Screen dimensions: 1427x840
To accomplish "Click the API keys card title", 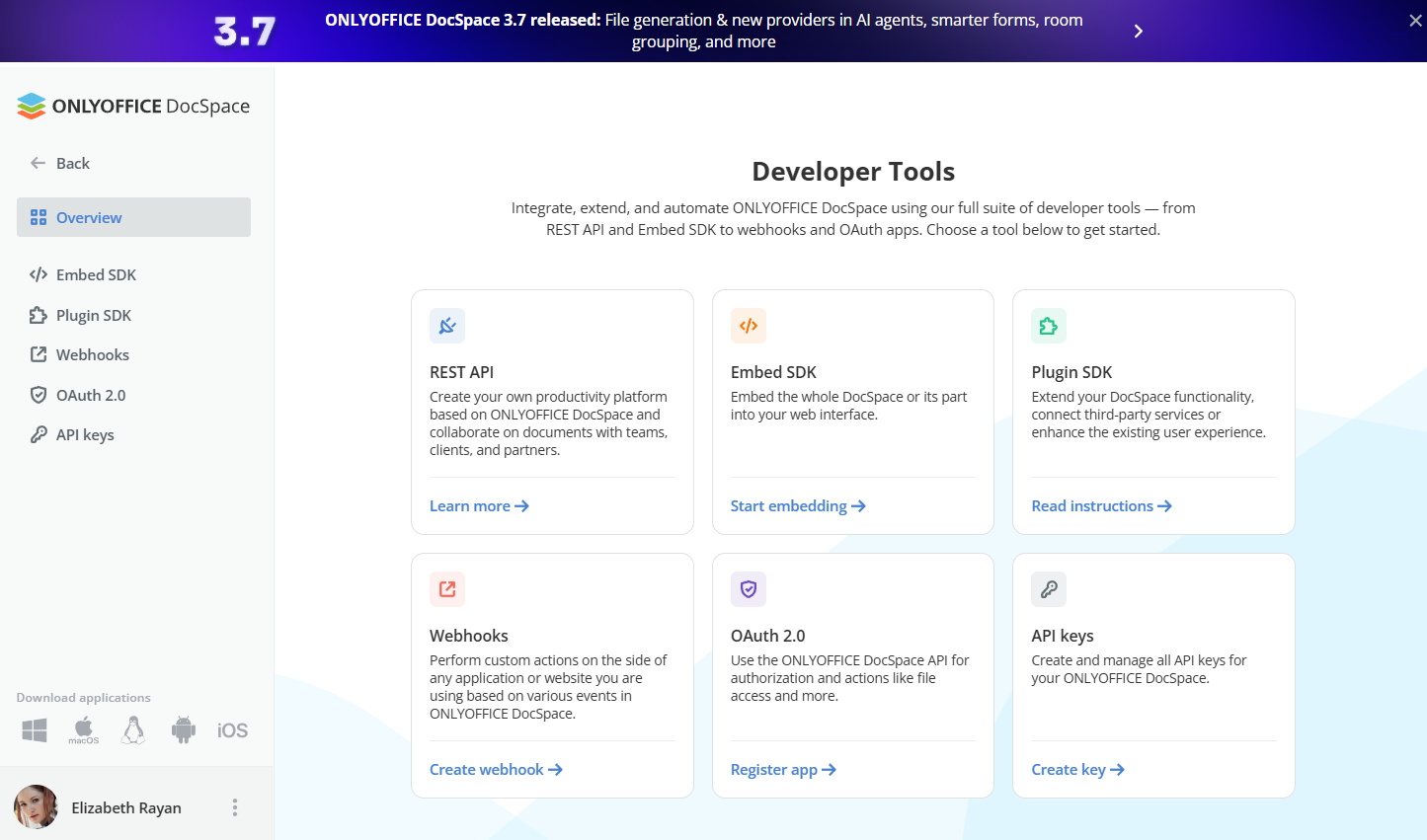I will (1063, 636).
